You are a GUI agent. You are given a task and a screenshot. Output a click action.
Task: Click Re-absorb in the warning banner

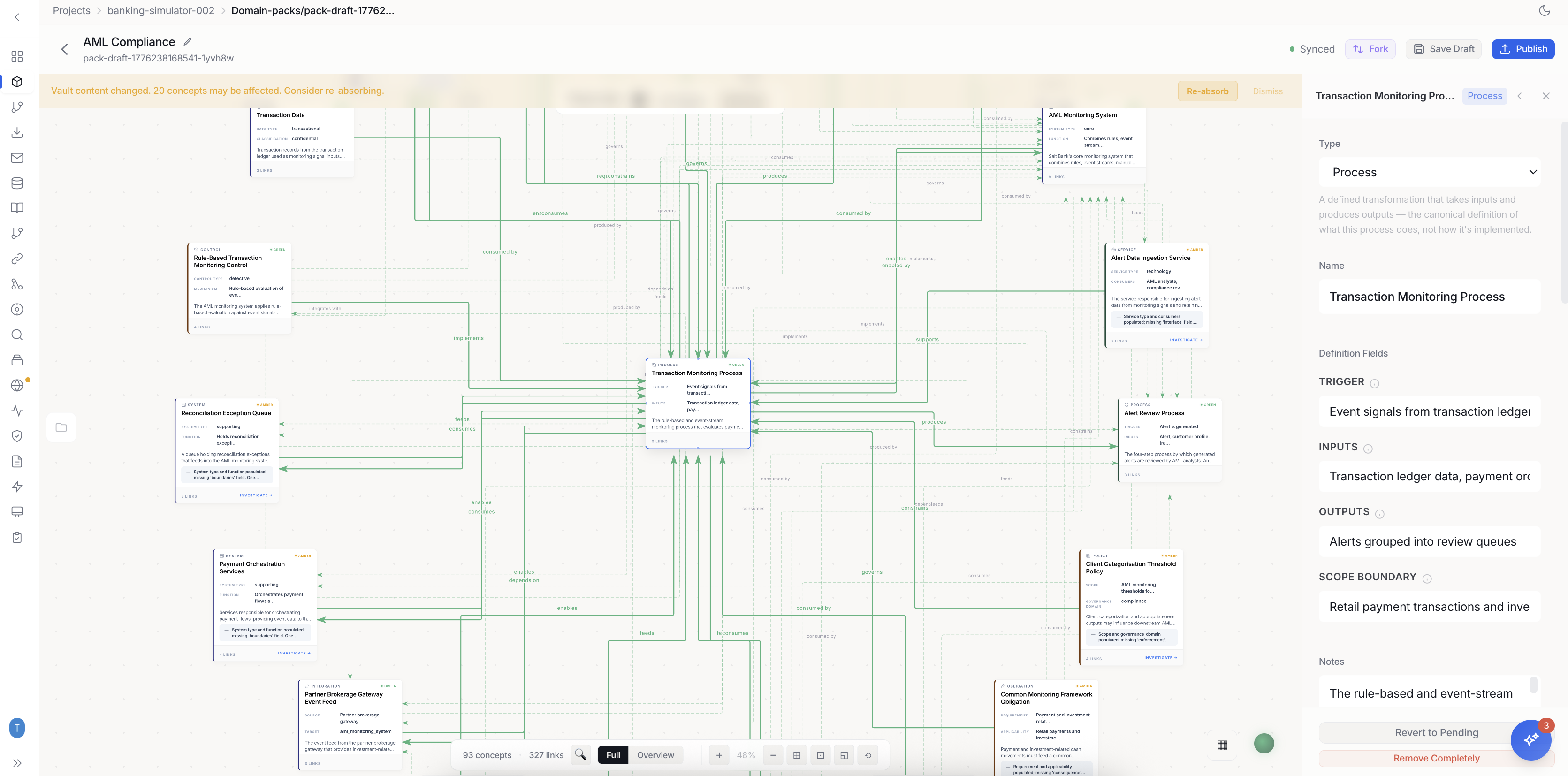tap(1207, 91)
